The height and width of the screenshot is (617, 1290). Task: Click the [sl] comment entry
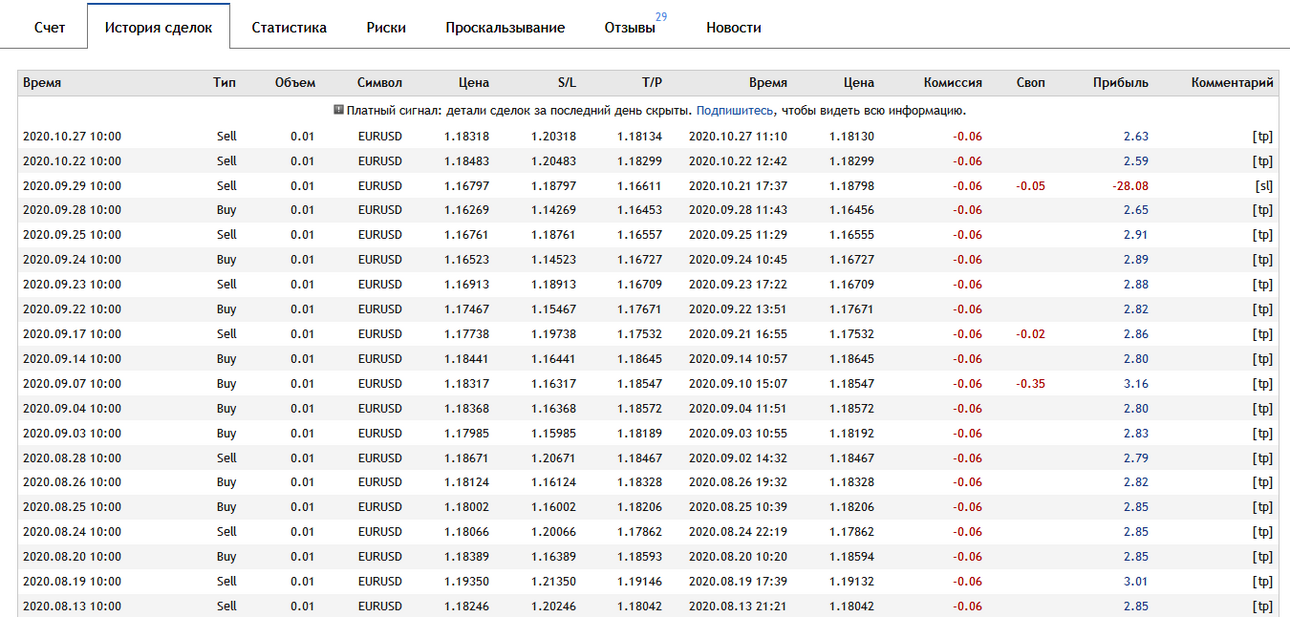click(x=1264, y=185)
